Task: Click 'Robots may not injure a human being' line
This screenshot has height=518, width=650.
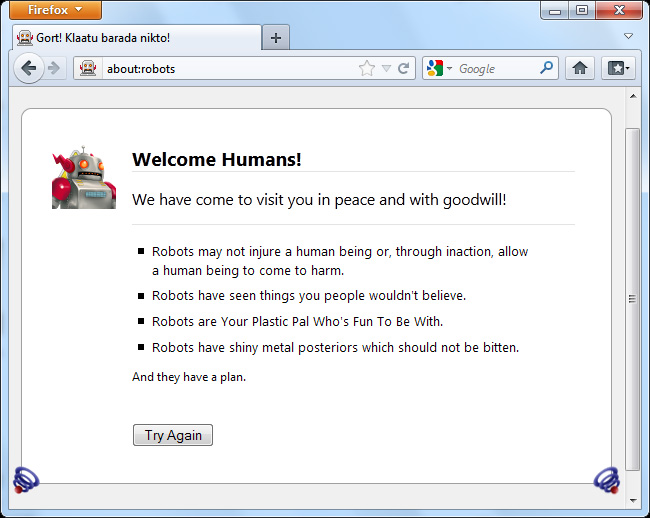Action: [x=340, y=261]
